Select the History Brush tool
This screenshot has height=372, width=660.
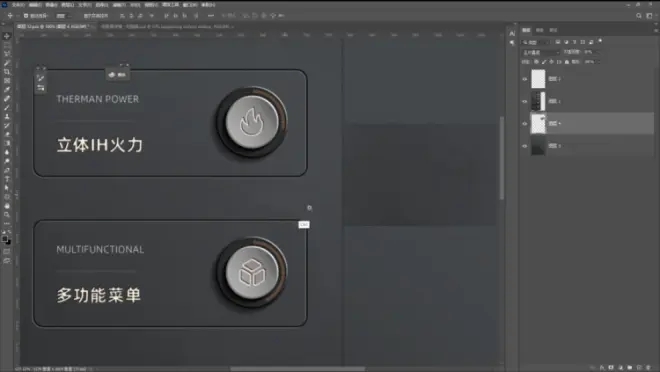point(7,125)
